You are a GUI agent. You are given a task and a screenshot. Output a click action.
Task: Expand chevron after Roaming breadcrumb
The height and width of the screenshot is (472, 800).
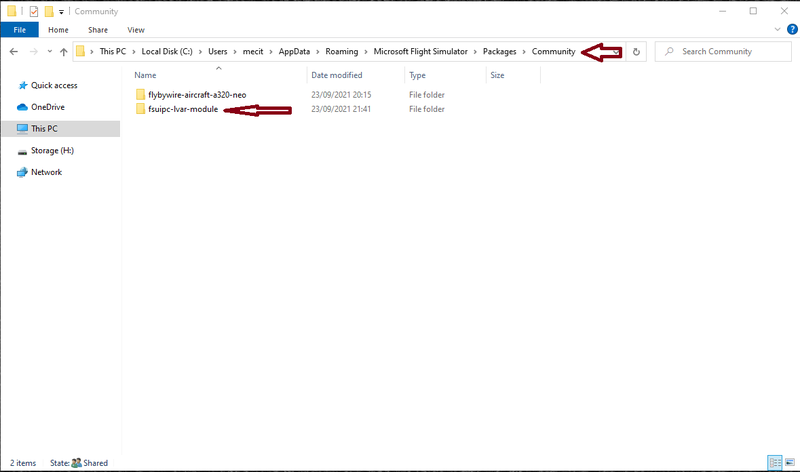366,52
